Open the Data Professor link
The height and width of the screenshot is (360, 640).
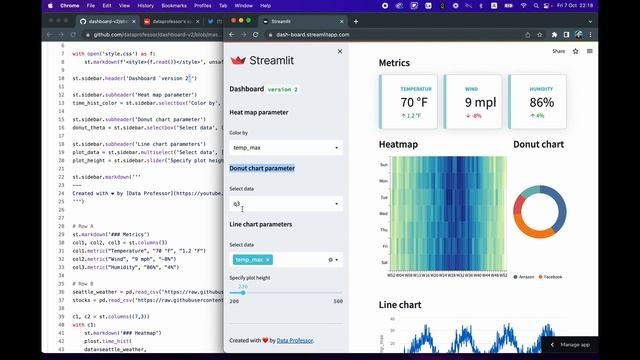(x=295, y=340)
